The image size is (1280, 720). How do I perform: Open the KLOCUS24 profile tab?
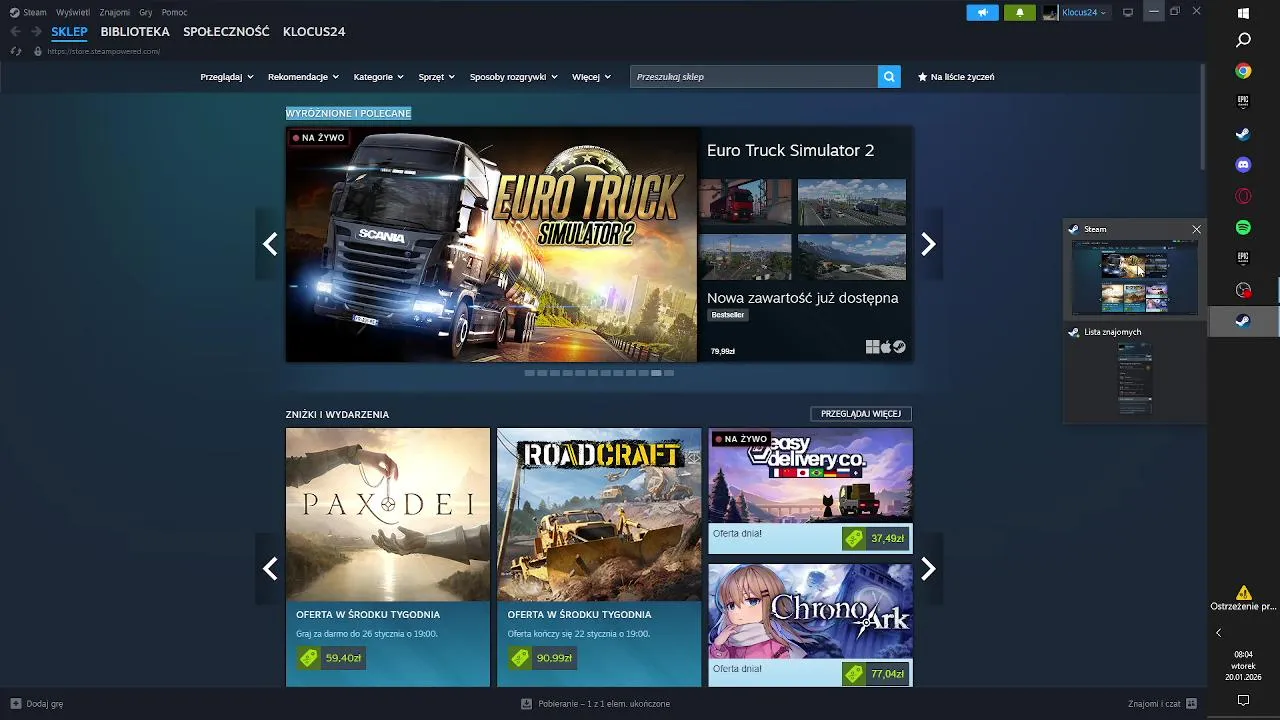click(x=314, y=32)
